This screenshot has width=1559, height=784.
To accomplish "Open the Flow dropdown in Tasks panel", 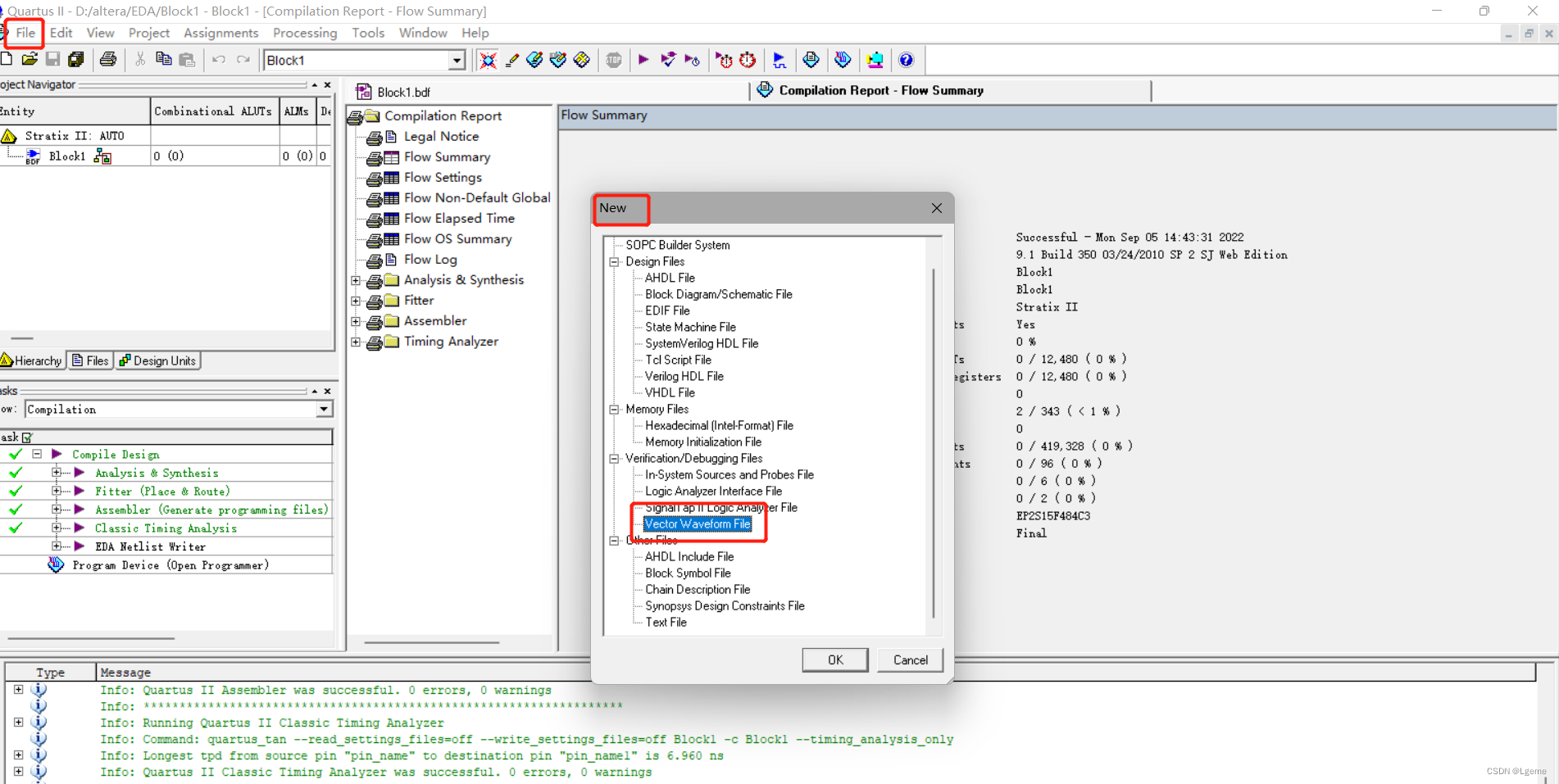I will (322, 409).
